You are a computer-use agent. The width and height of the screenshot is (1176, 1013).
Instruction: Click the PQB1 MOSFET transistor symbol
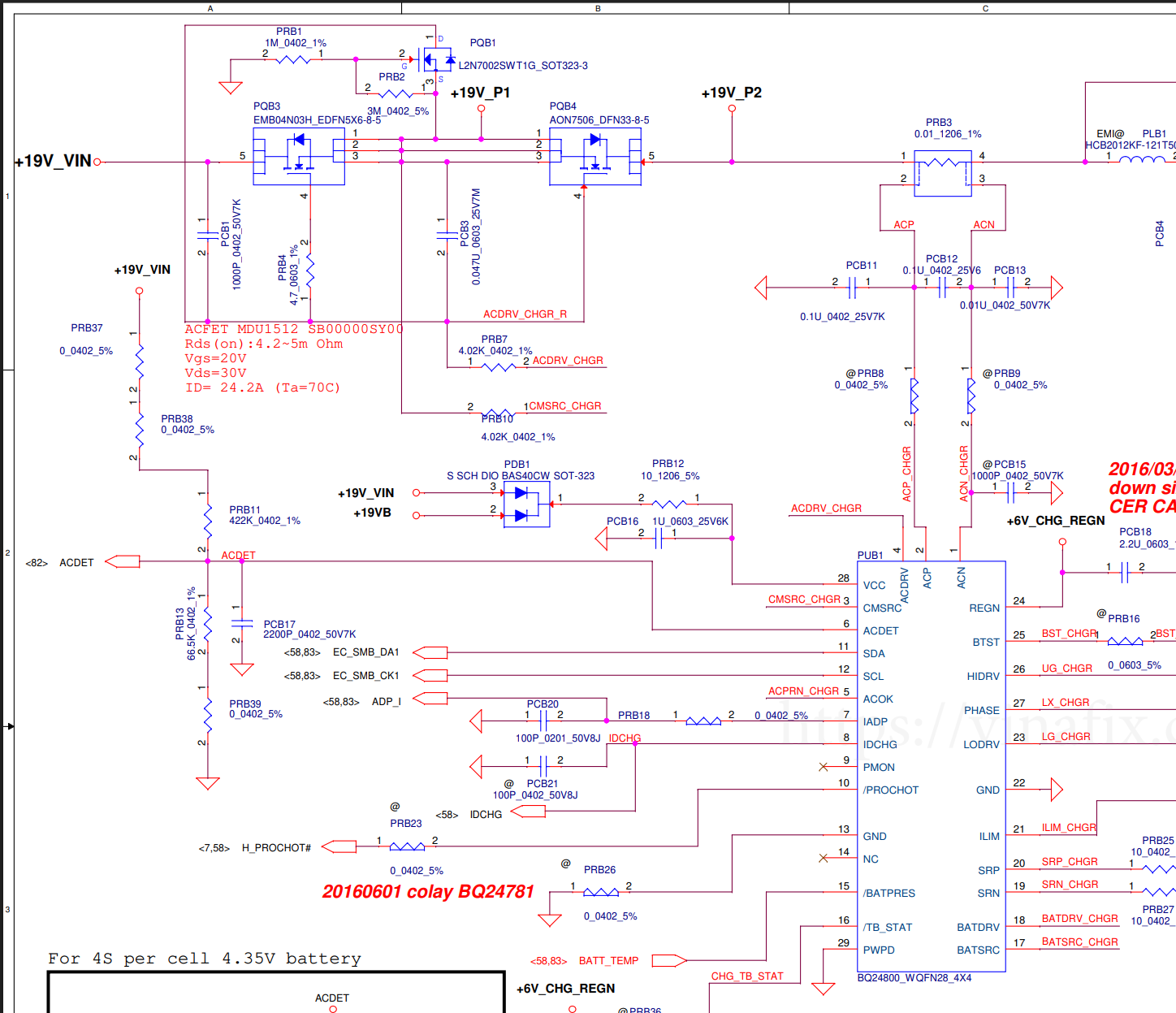pyautogui.click(x=437, y=59)
